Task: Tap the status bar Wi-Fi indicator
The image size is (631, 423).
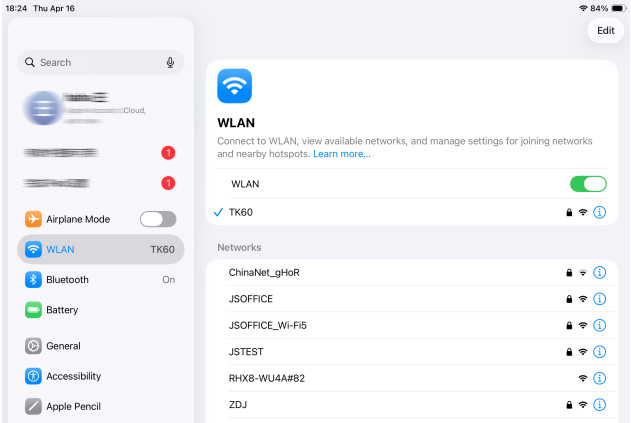Action: point(583,8)
